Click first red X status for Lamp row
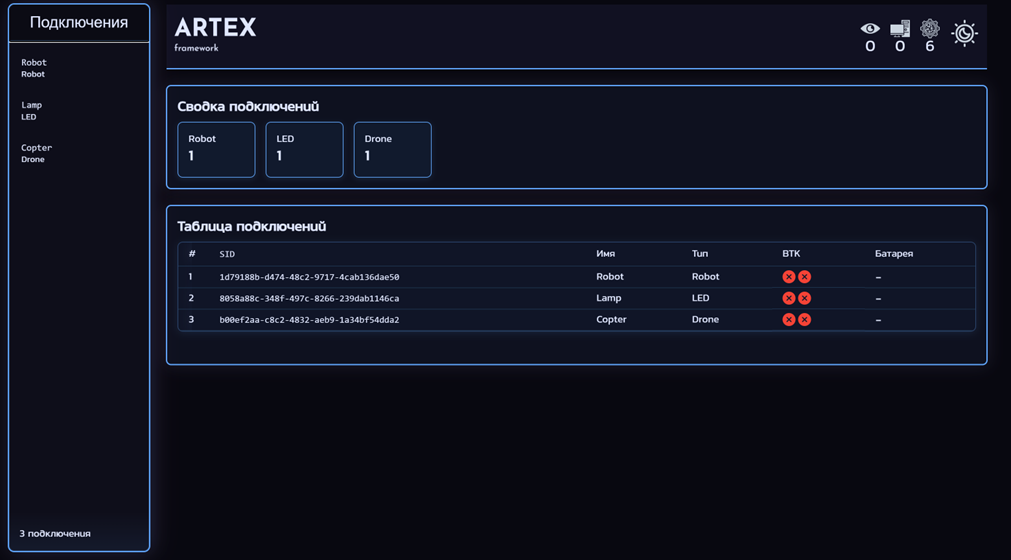This screenshot has width=1011, height=560. coord(789,298)
